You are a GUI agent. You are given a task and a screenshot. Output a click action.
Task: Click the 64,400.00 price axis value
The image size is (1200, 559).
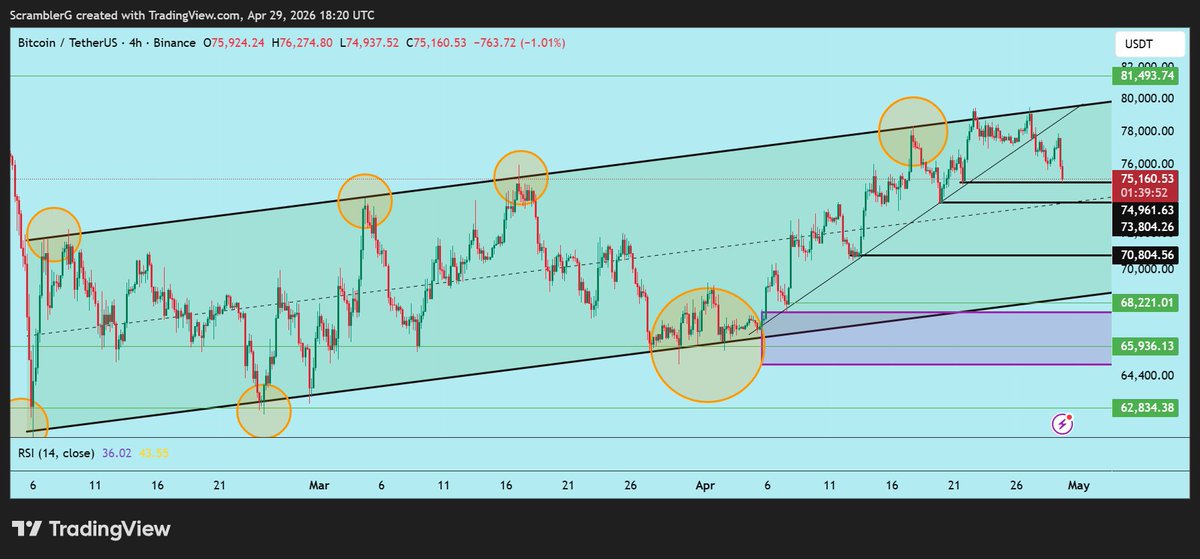[x=1146, y=376]
